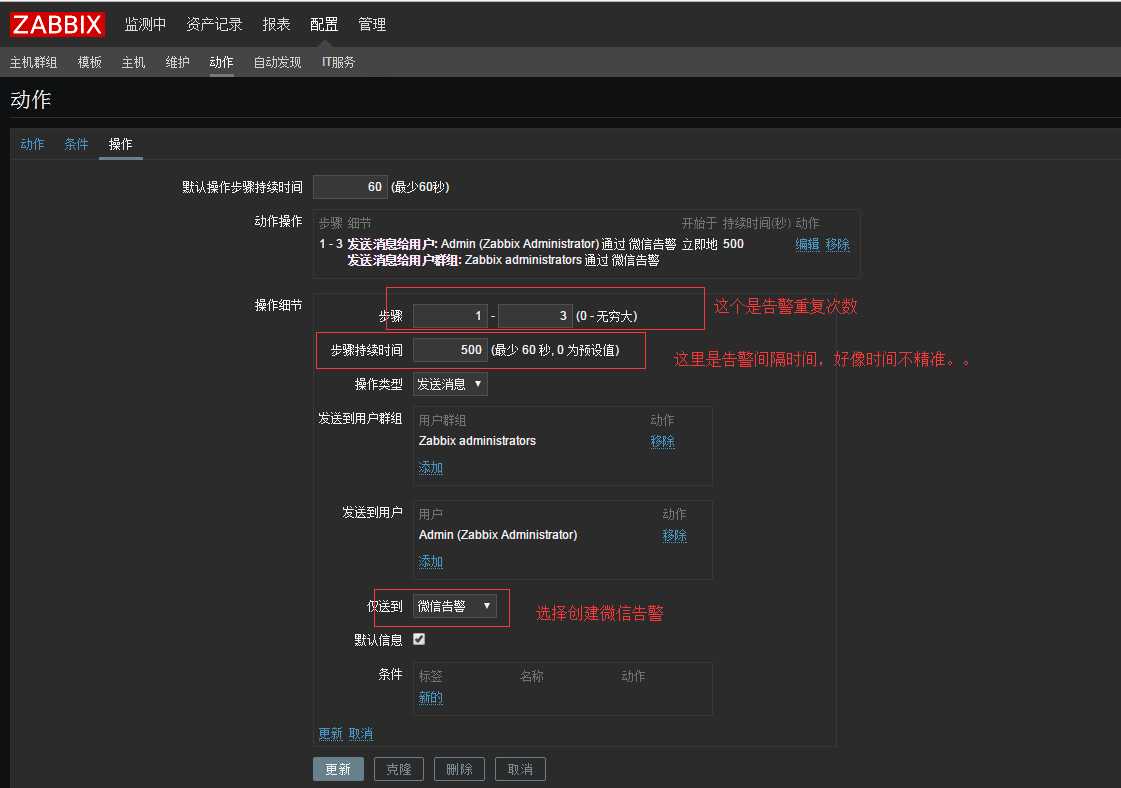Switch to the 条件 tab
This screenshot has height=788, width=1121.
point(76,144)
